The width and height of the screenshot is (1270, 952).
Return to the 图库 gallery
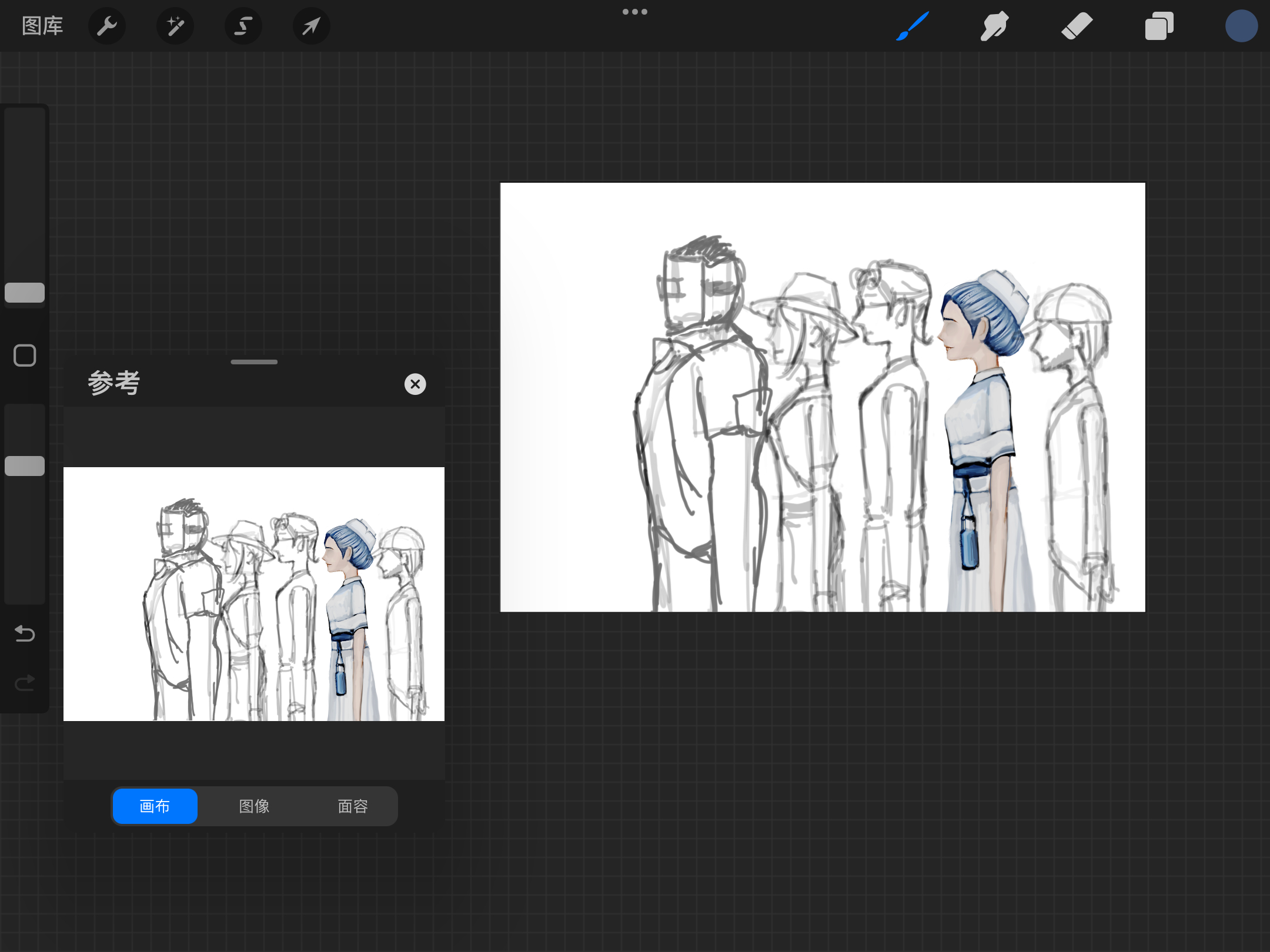coord(42,26)
